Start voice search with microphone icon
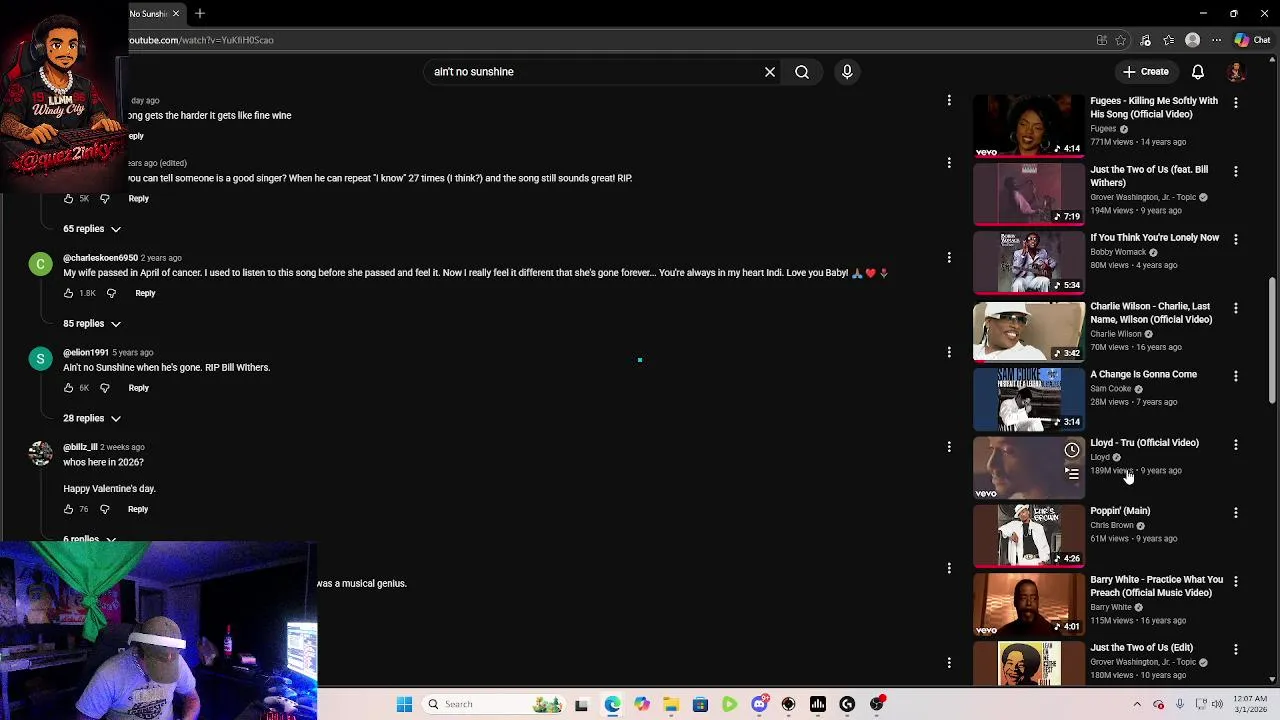Screen dimensions: 1280x720 (847, 72)
